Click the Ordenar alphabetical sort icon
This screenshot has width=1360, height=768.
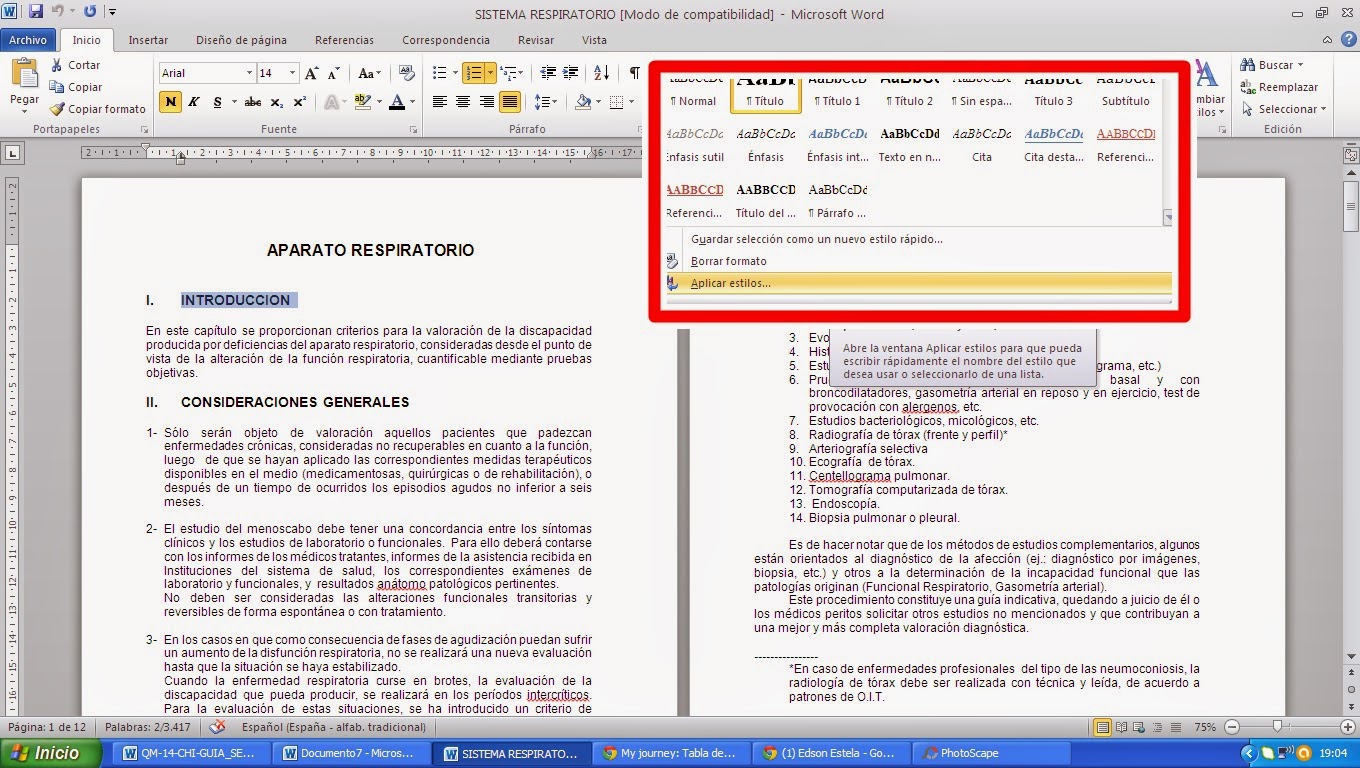(x=602, y=73)
